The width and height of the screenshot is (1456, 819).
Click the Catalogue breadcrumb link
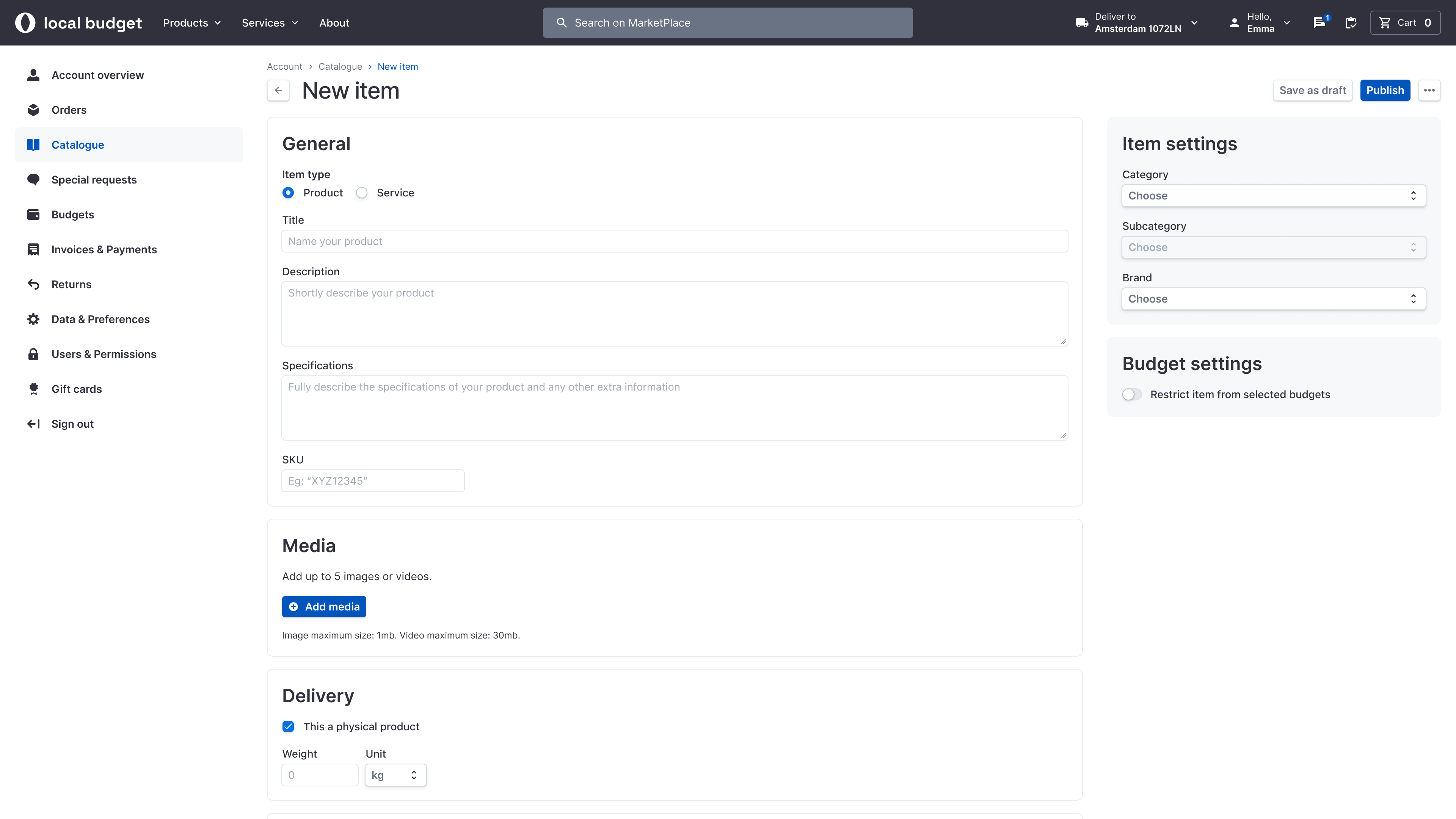point(340,67)
